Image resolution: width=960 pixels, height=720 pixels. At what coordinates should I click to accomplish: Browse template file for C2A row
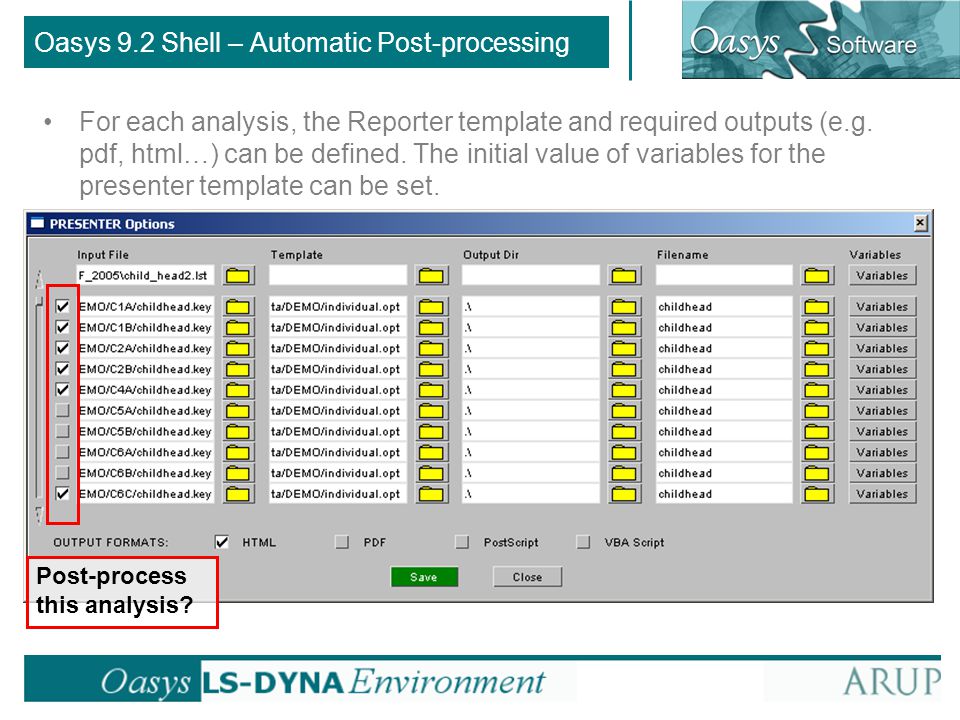pos(431,348)
